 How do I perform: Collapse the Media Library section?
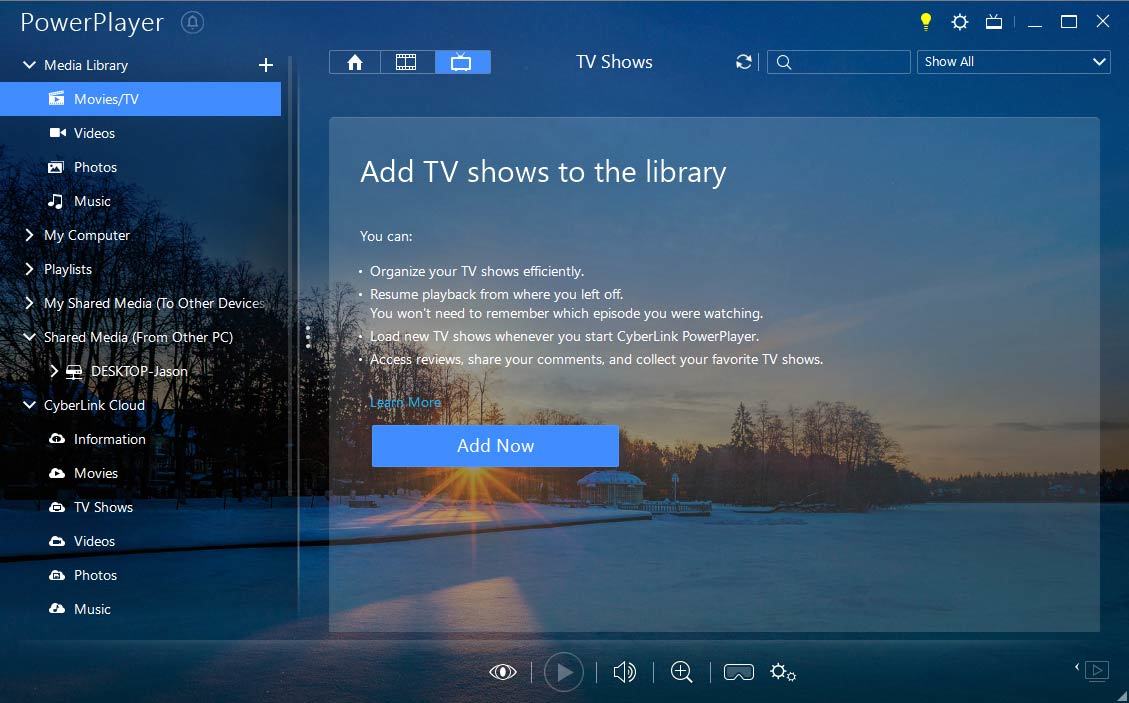click(x=29, y=65)
